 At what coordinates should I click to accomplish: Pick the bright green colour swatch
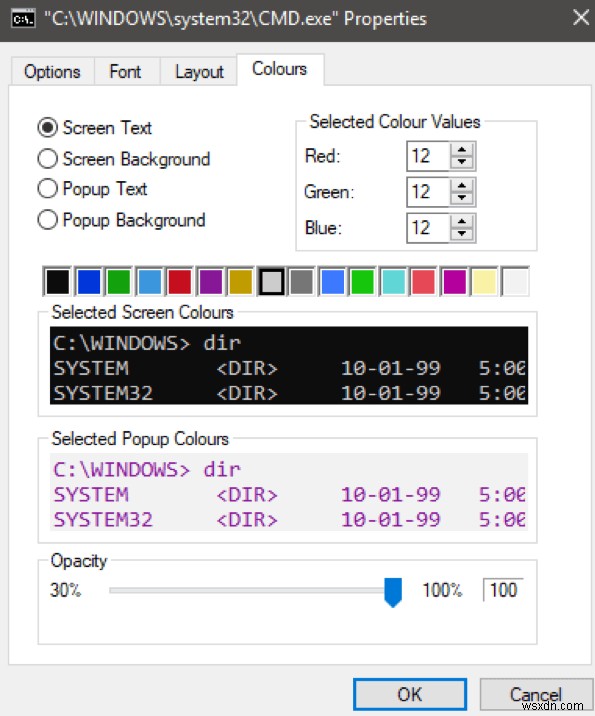pyautogui.click(x=363, y=281)
